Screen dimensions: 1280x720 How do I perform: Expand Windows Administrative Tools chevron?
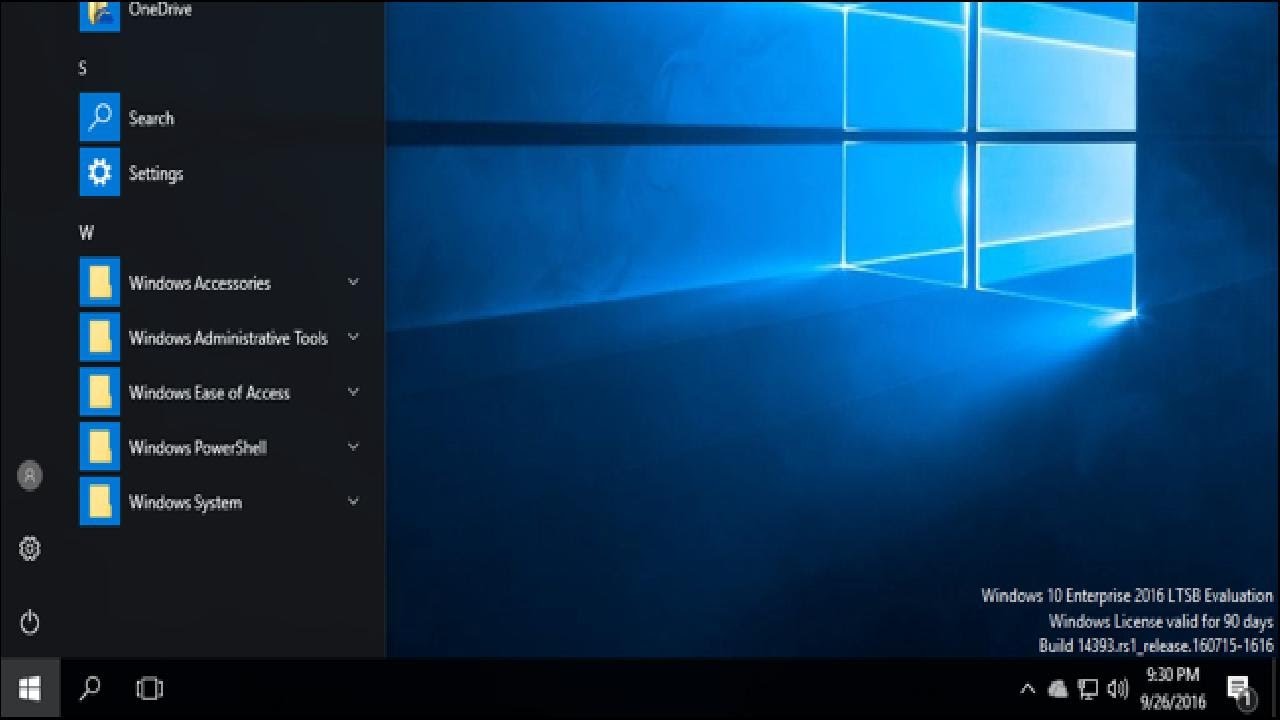point(353,337)
